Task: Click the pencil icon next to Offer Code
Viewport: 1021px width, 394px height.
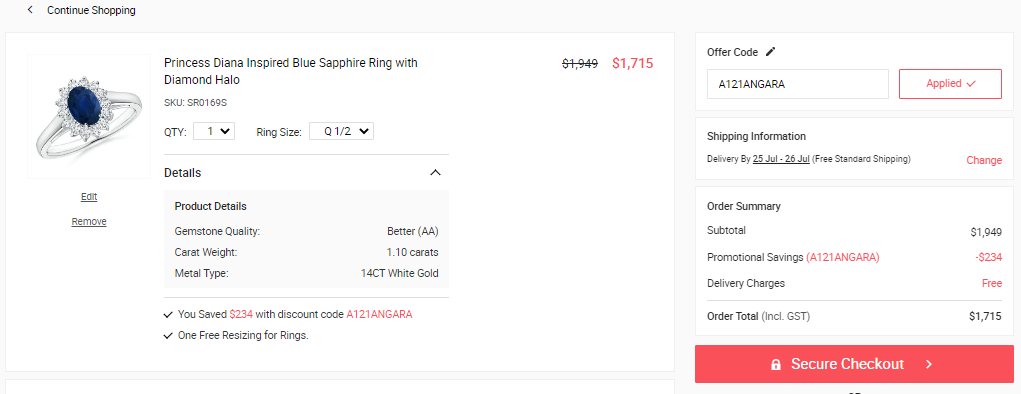Action: coord(771,52)
